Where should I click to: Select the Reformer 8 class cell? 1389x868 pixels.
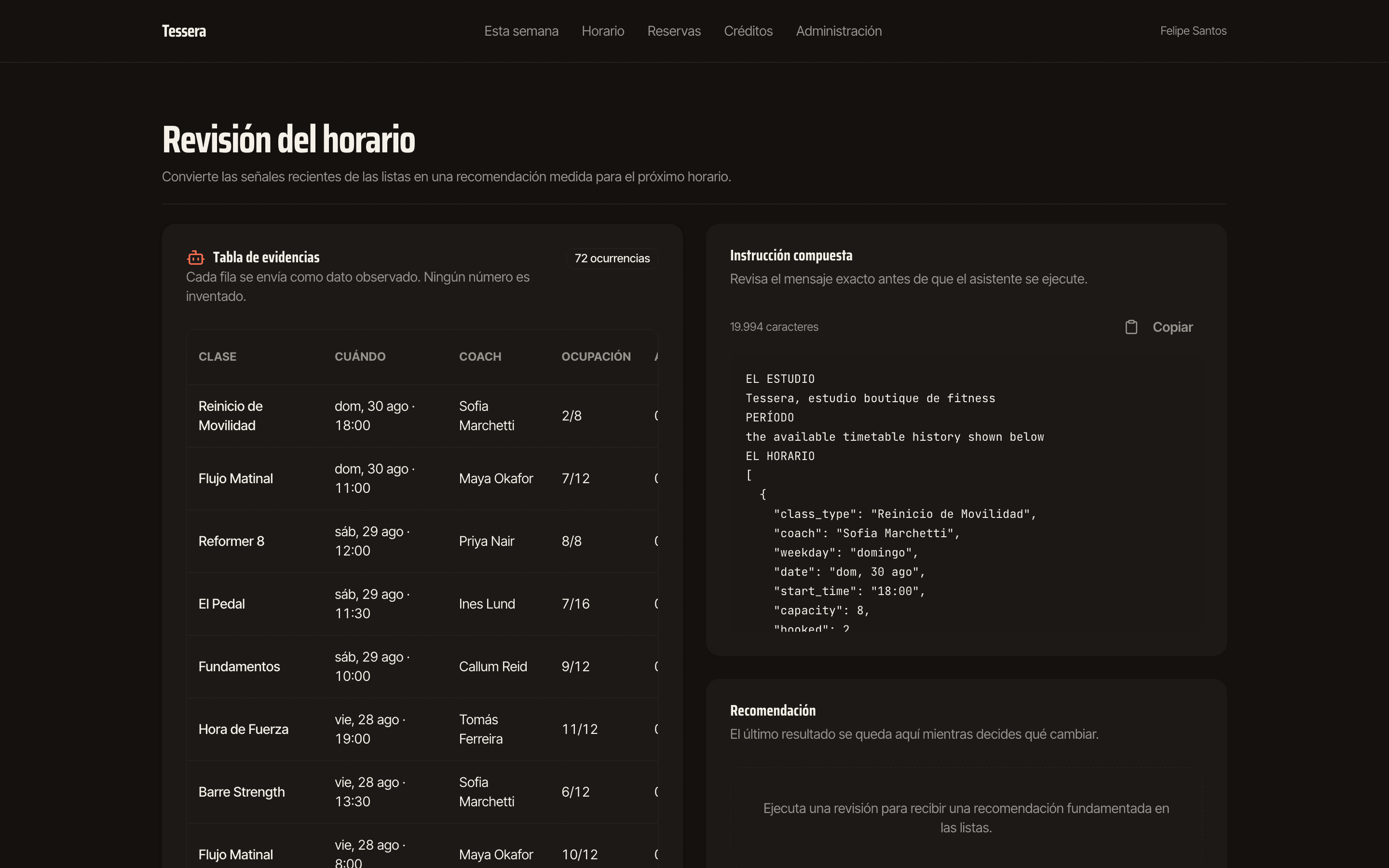click(x=231, y=542)
